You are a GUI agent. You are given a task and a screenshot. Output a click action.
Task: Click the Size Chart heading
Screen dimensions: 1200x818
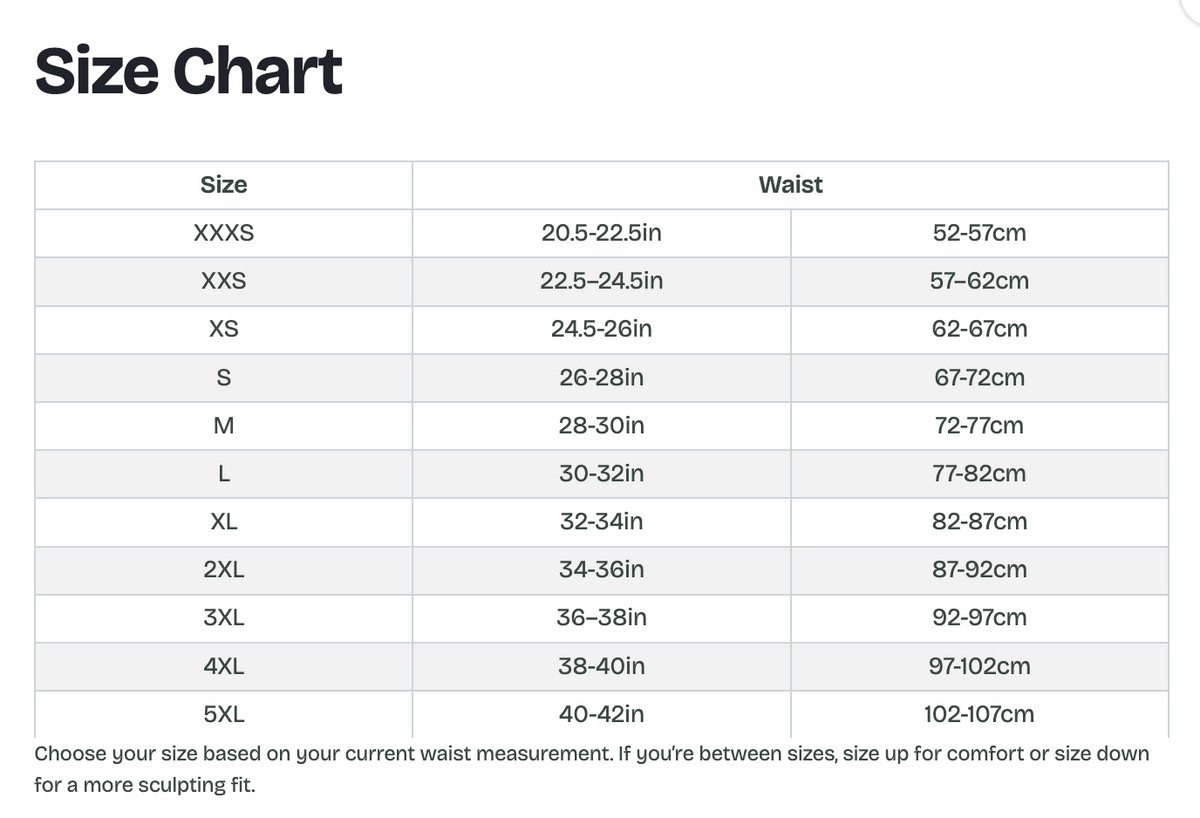(189, 72)
